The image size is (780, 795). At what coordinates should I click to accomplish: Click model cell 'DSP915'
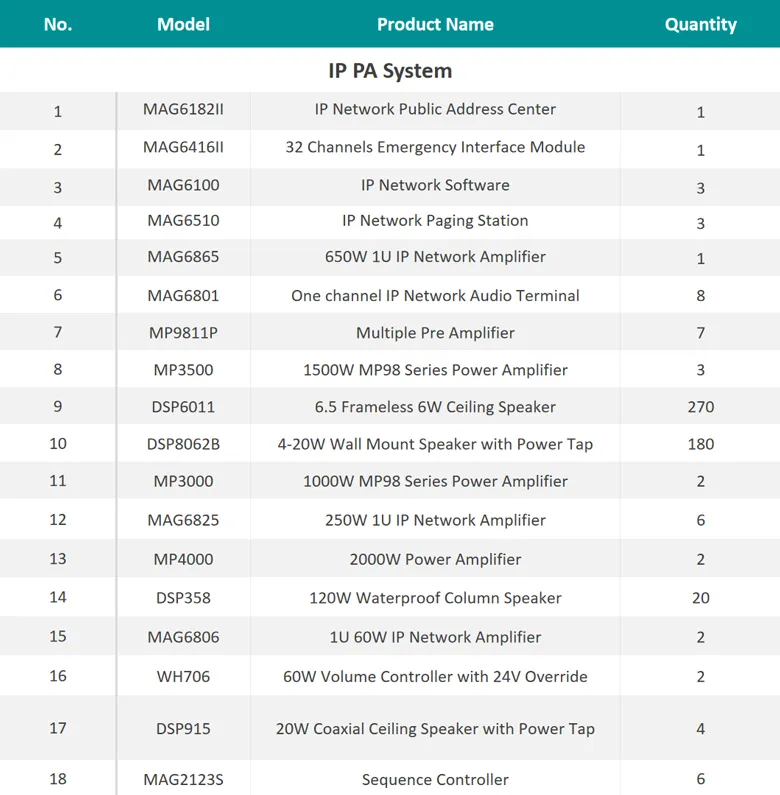pyautogui.click(x=183, y=729)
